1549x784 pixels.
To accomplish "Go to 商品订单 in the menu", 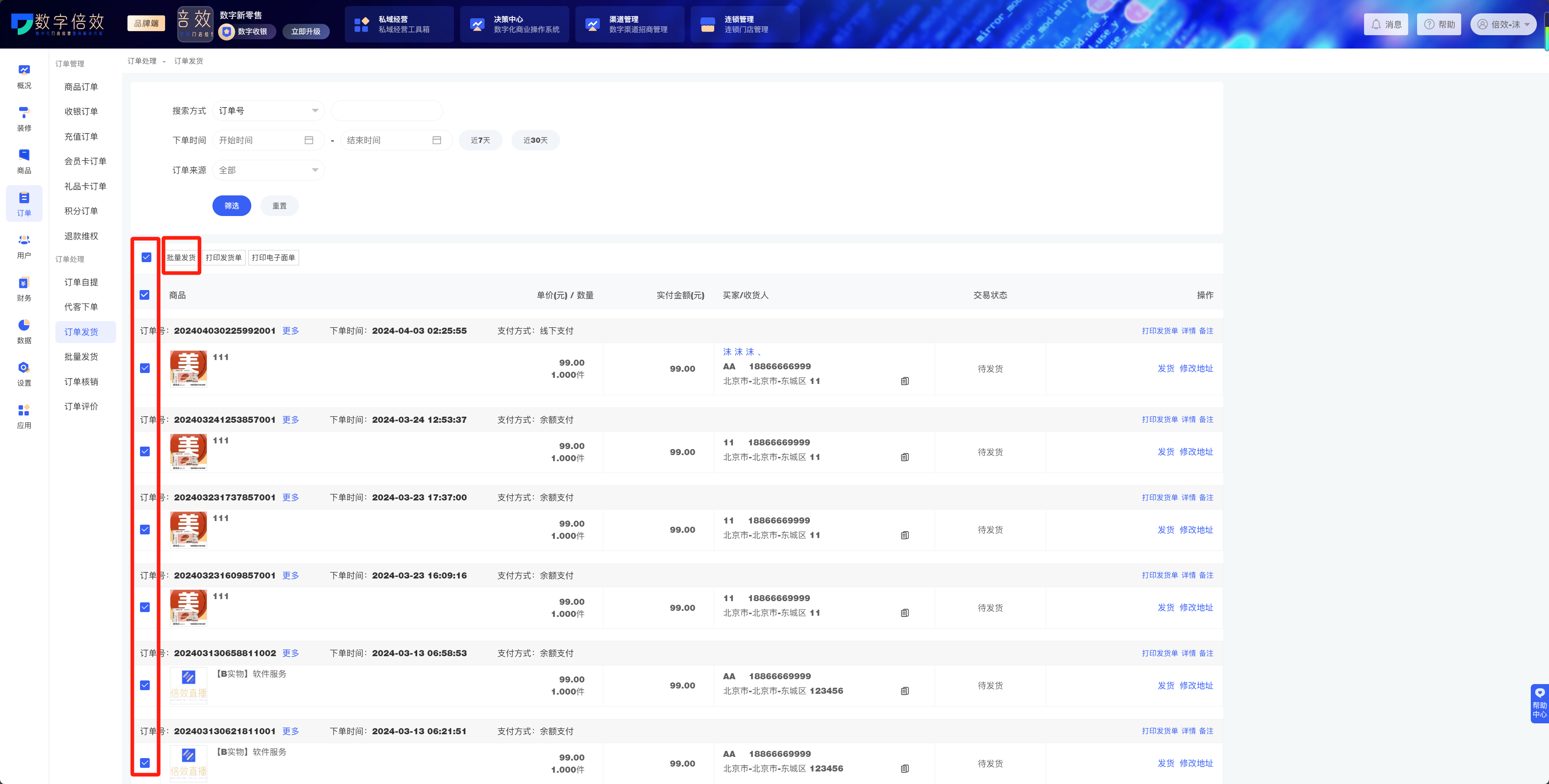I will (x=81, y=87).
